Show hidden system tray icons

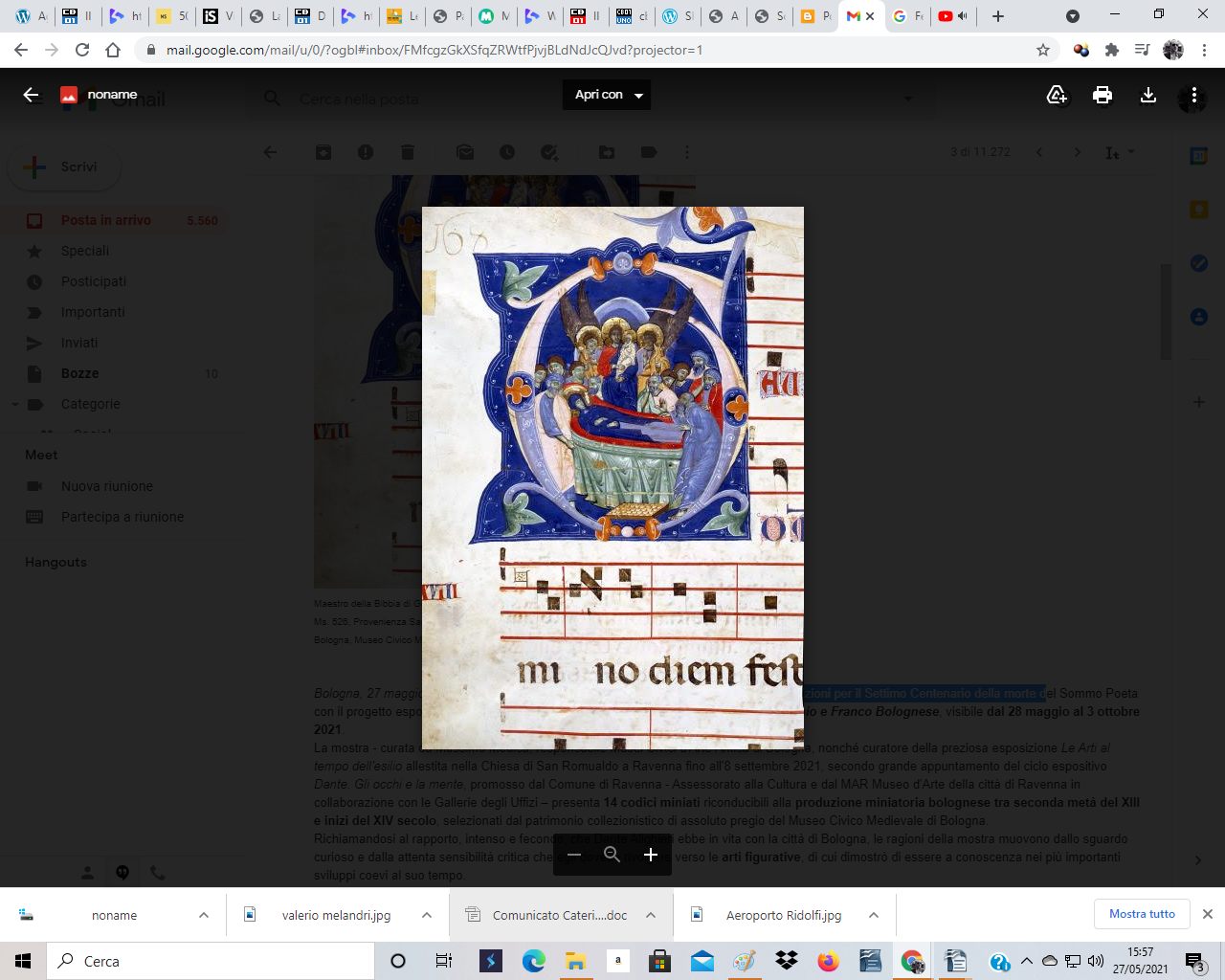[x=1027, y=961]
